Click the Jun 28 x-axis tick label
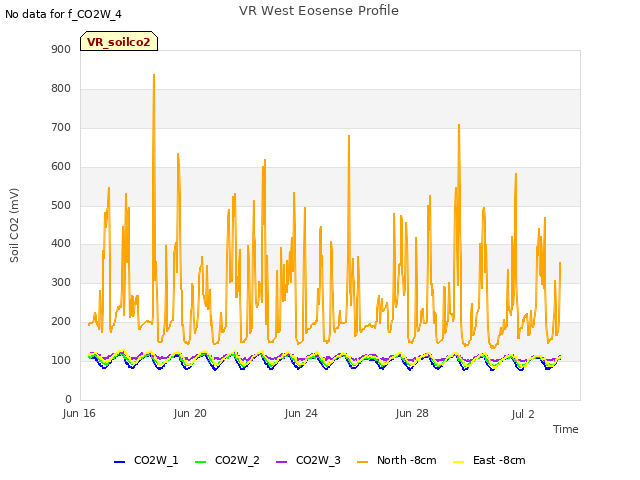Screen dimensions: 640x480 tap(412, 413)
